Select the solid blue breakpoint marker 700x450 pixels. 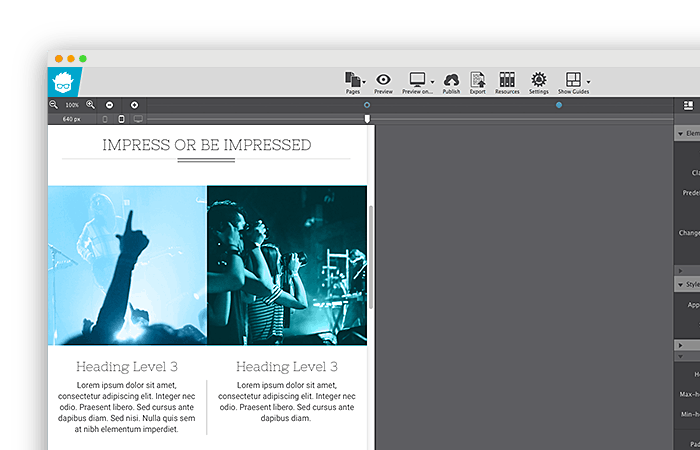point(559,105)
